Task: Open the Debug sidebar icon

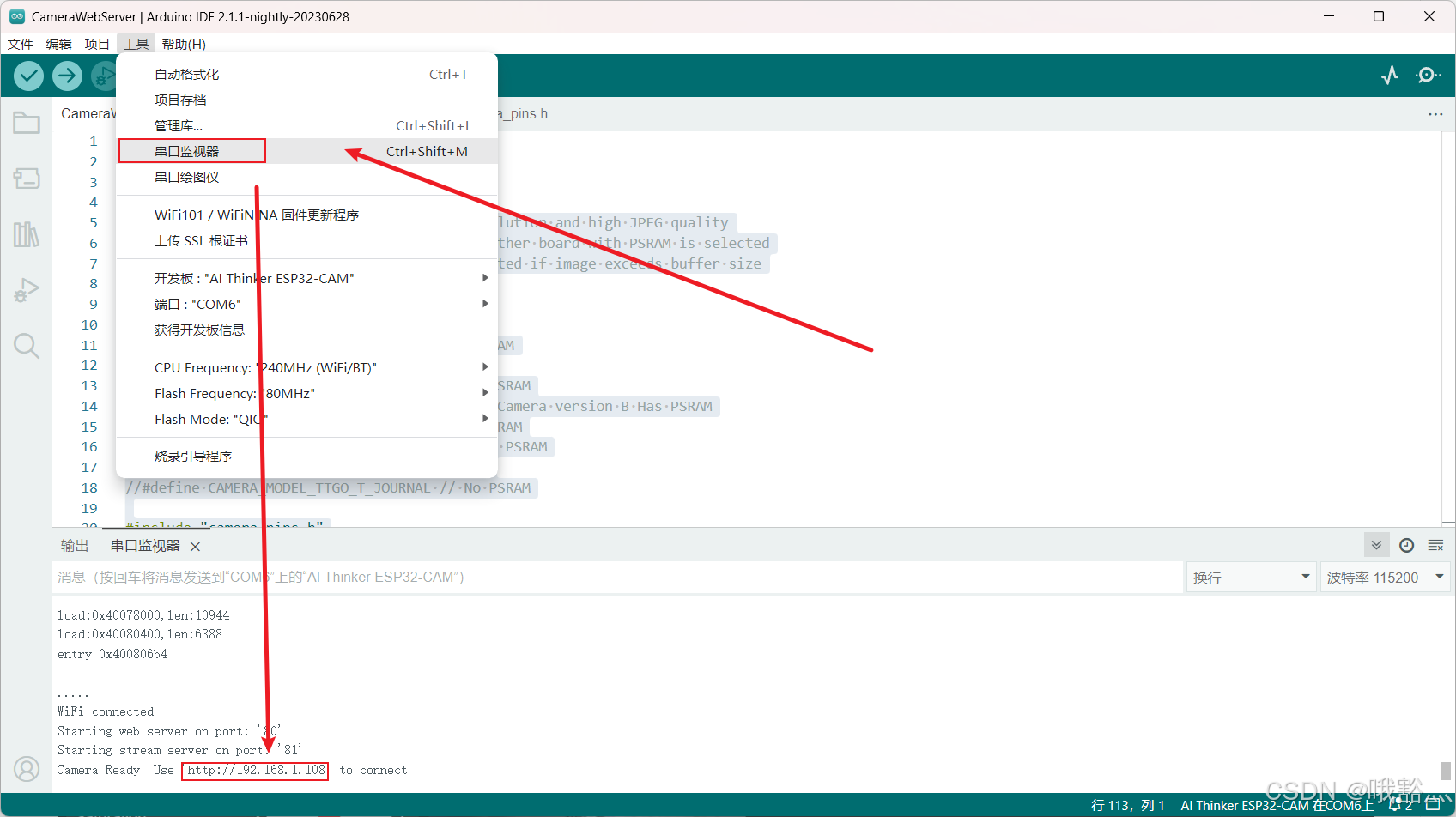Action: tap(27, 290)
